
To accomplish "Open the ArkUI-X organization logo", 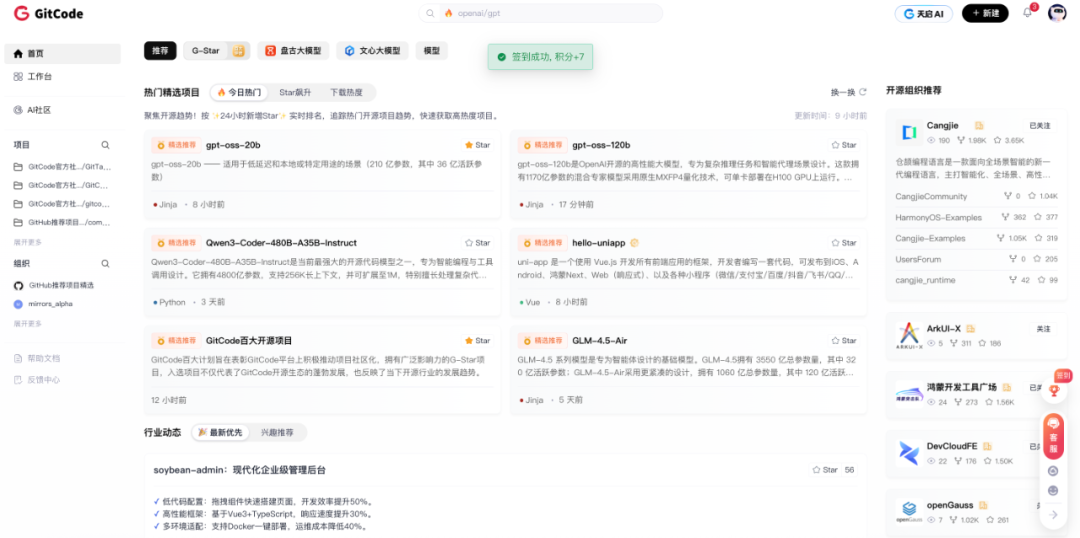I will (908, 335).
